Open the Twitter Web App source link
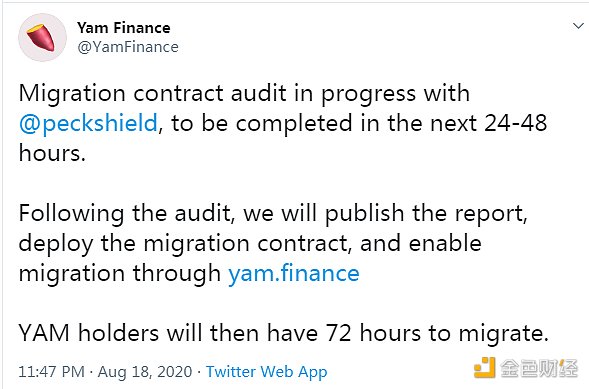This screenshot has width=589, height=389. coord(267,372)
